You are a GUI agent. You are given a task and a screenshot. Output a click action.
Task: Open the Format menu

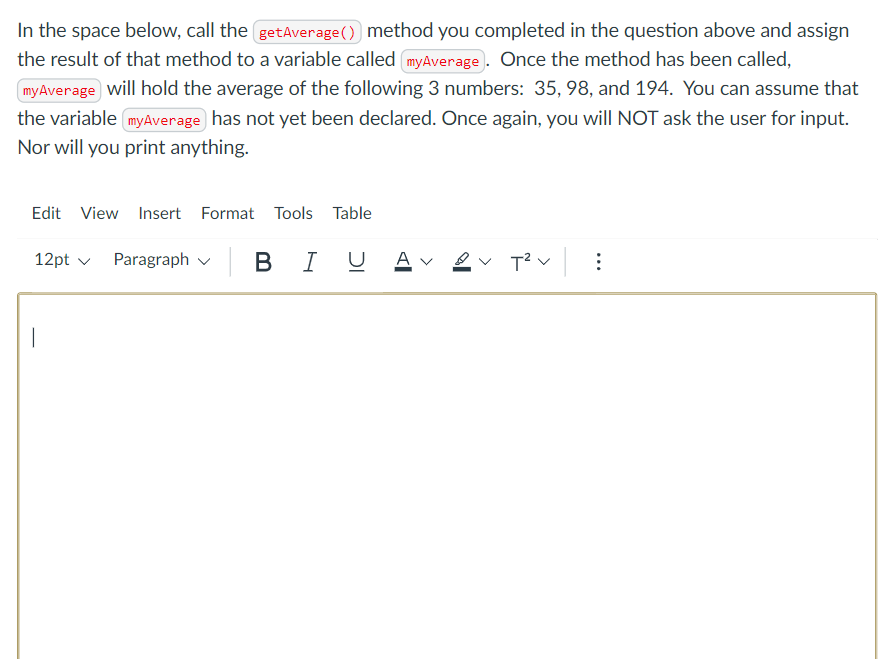[227, 213]
